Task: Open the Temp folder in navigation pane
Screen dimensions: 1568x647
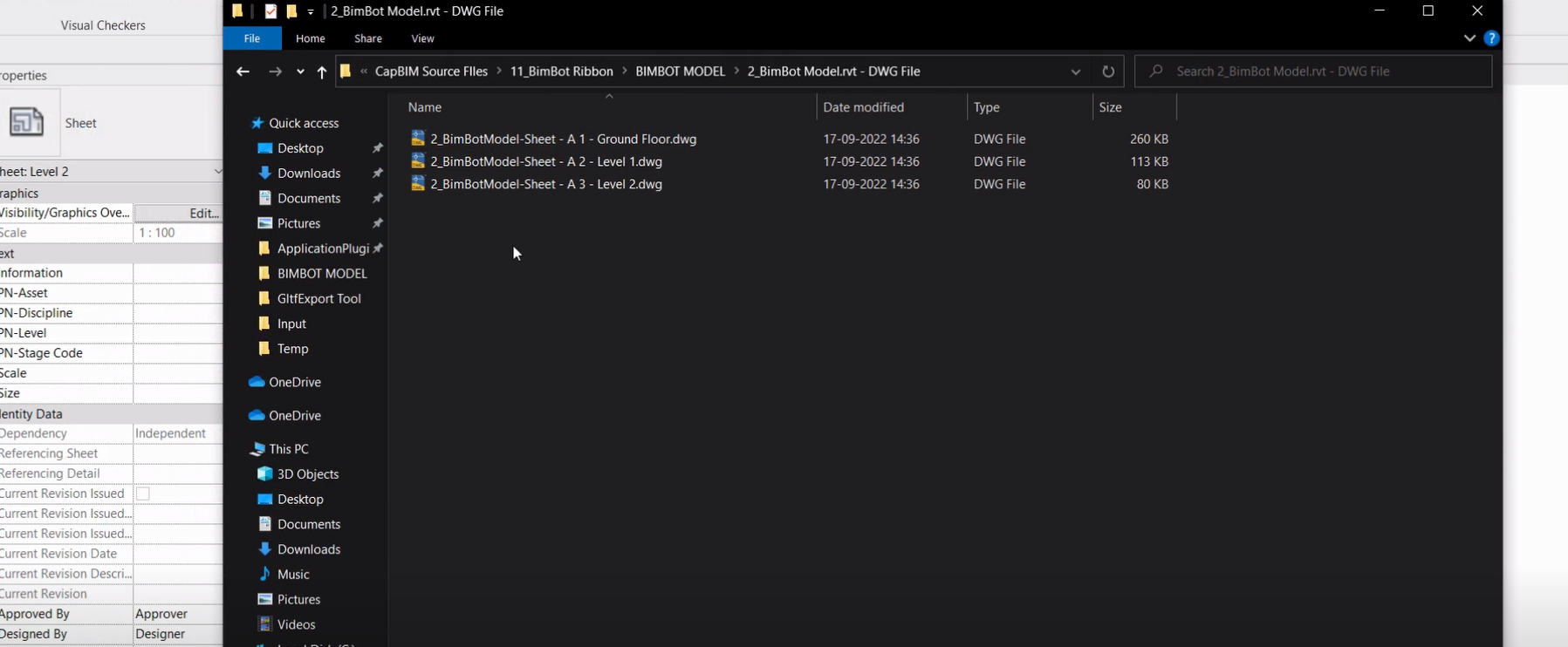Action: coord(292,349)
